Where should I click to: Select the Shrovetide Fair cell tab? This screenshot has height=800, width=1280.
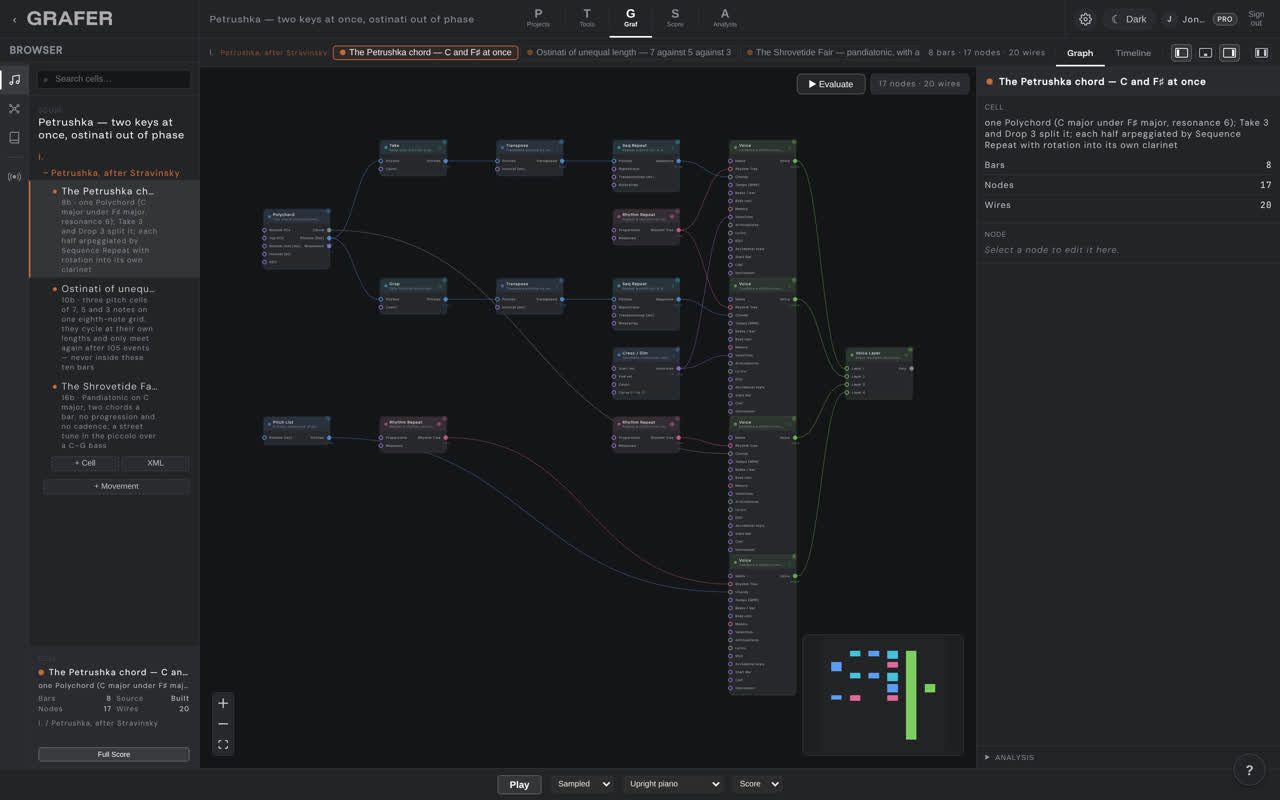pyautogui.click(x=832, y=53)
